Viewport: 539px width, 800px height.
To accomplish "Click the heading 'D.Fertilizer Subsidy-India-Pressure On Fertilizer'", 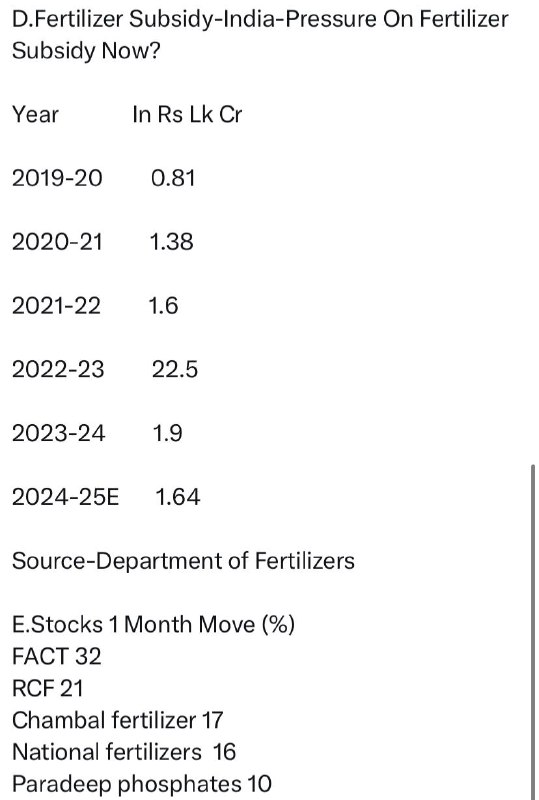I will (260, 19).
